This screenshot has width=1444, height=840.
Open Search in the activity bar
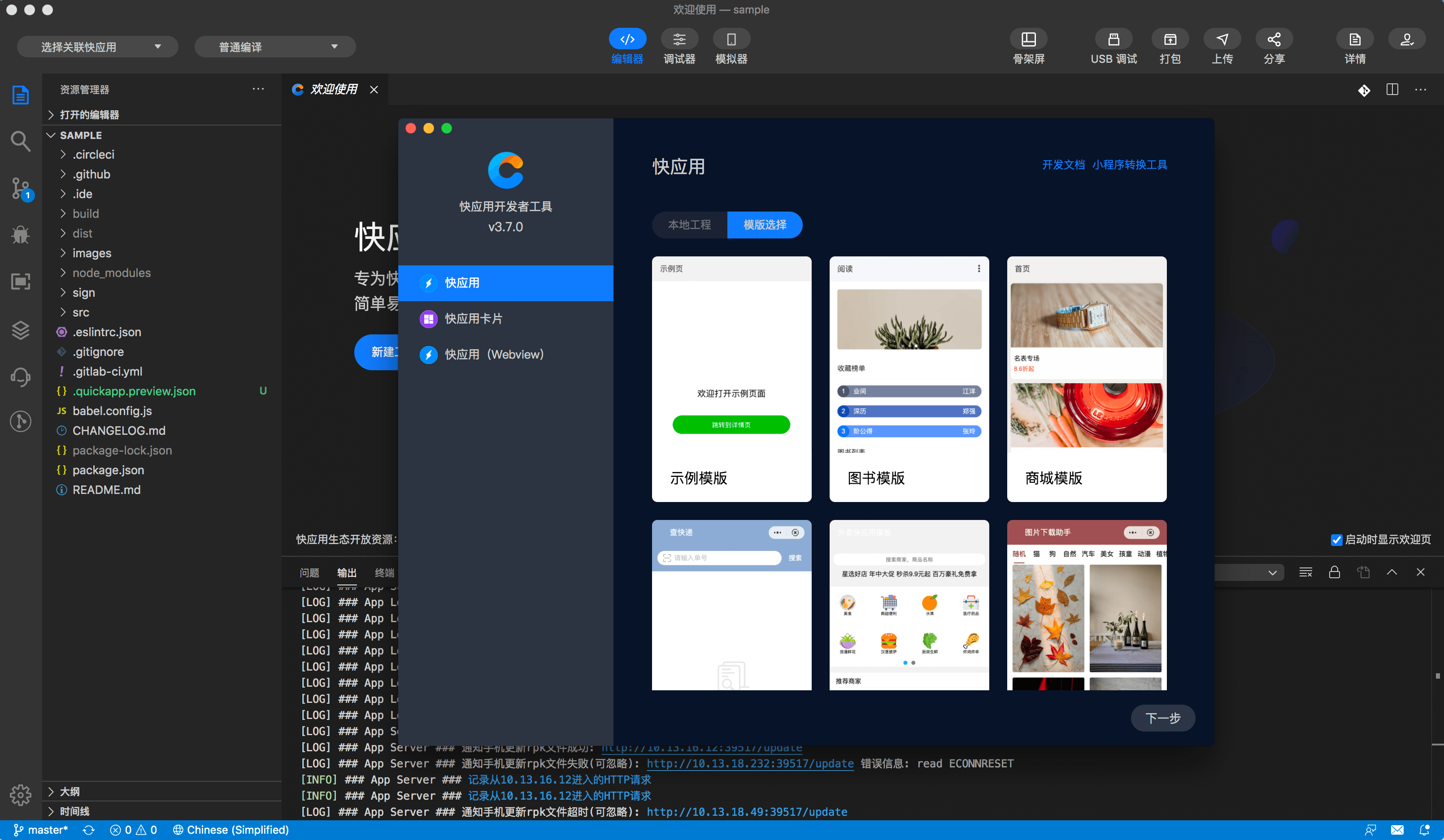click(20, 141)
